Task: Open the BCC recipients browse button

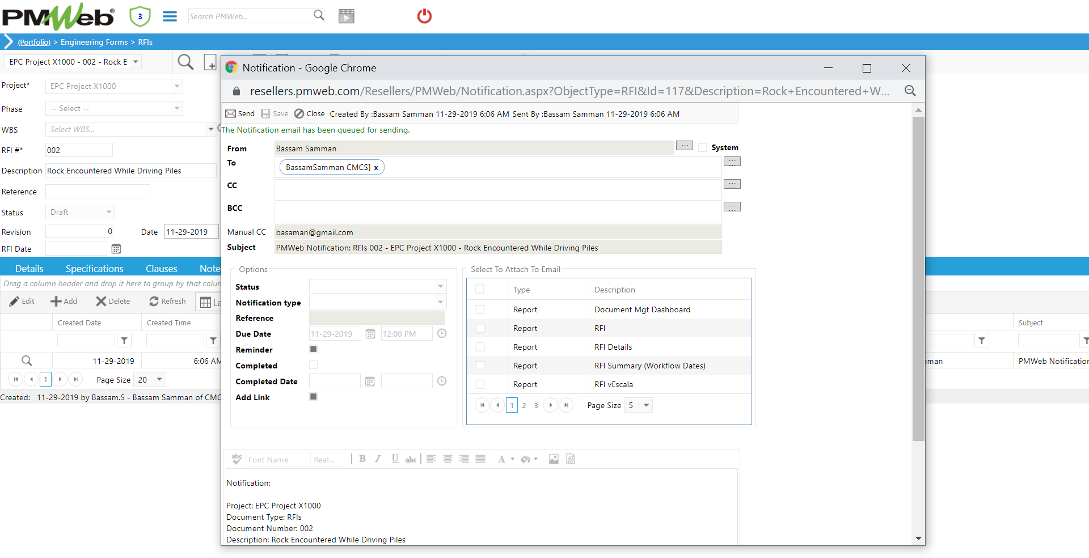Action: (x=732, y=207)
